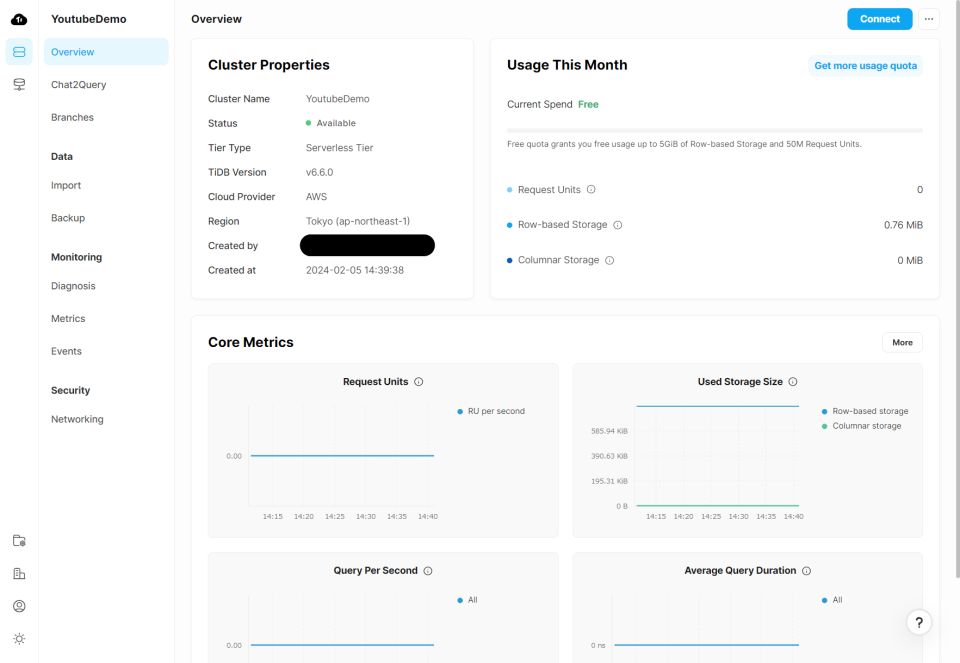The height and width of the screenshot is (663, 960).
Task: Click info icon on Query Per Second chart
Action: coord(428,571)
